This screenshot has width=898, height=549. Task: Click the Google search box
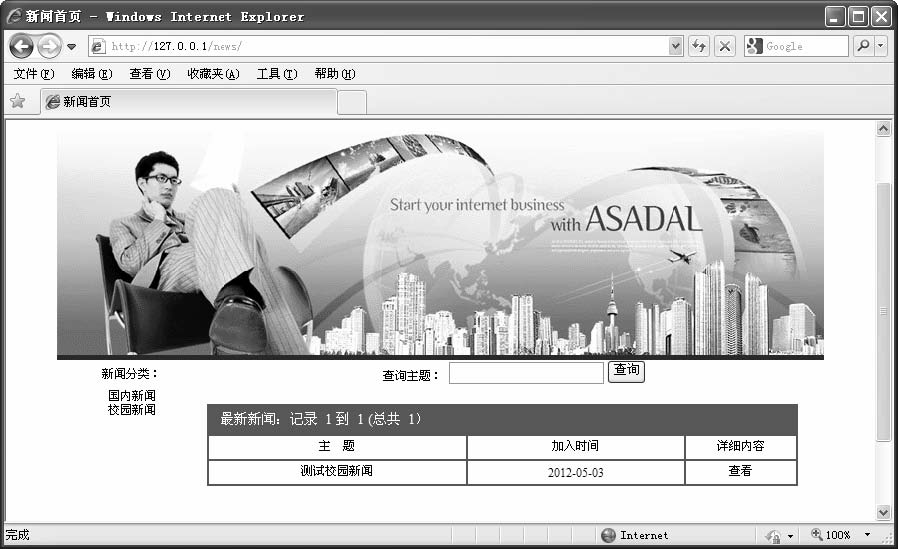tap(796, 46)
